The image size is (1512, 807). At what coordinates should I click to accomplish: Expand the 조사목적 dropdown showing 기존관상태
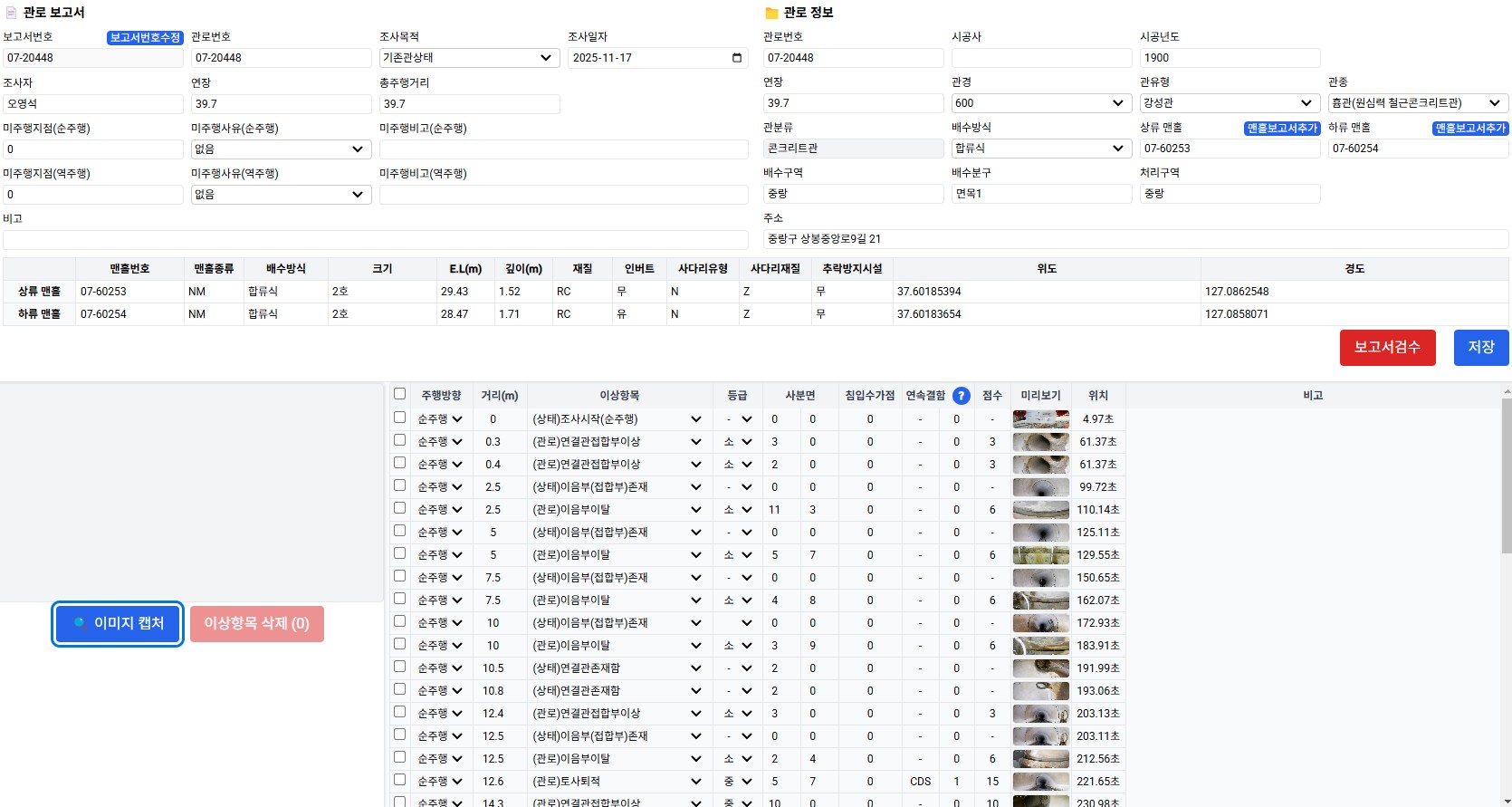(467, 58)
